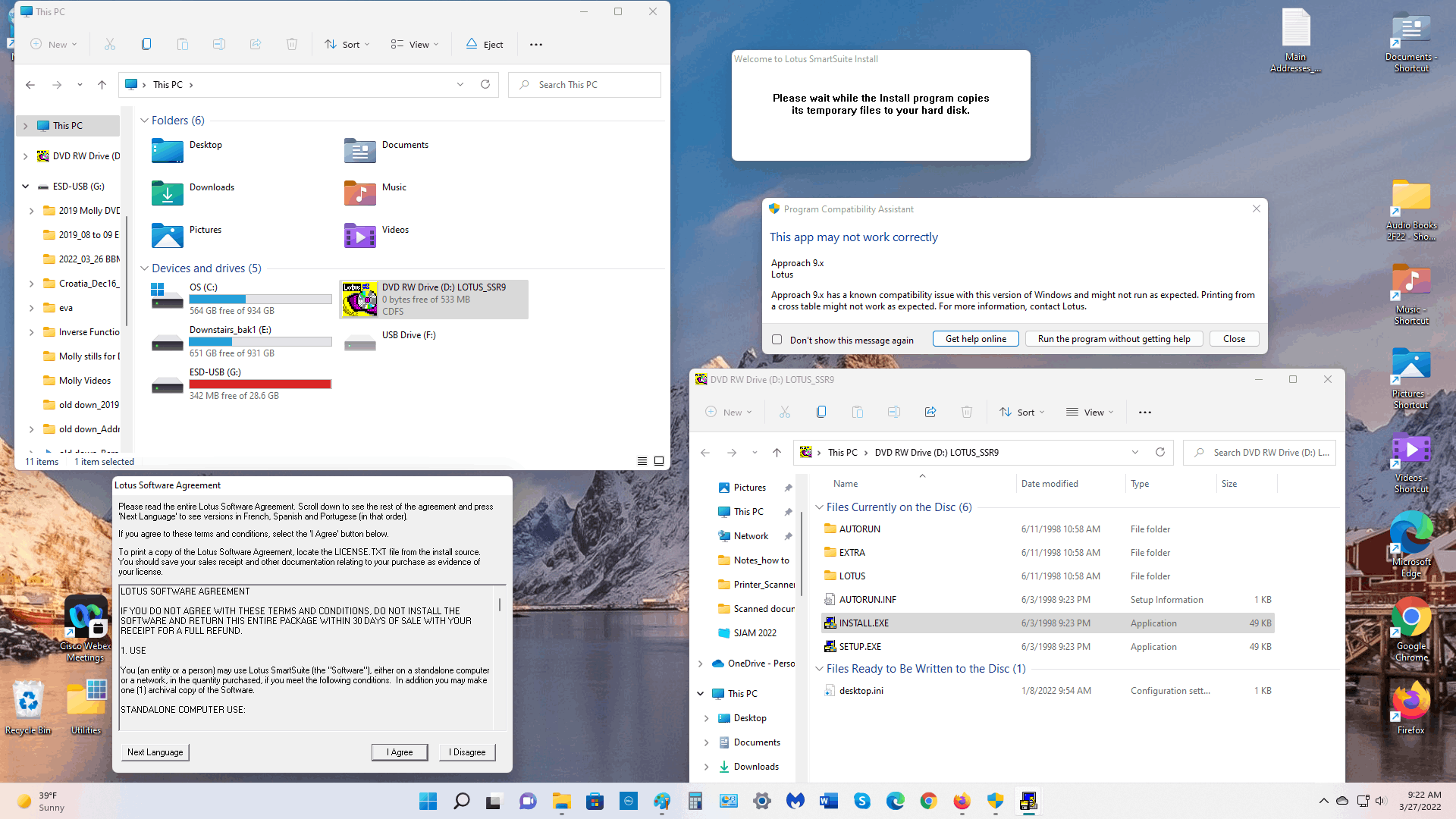Switch to details view in This PC status bar
The width and height of the screenshot is (1456, 819).
click(x=642, y=461)
